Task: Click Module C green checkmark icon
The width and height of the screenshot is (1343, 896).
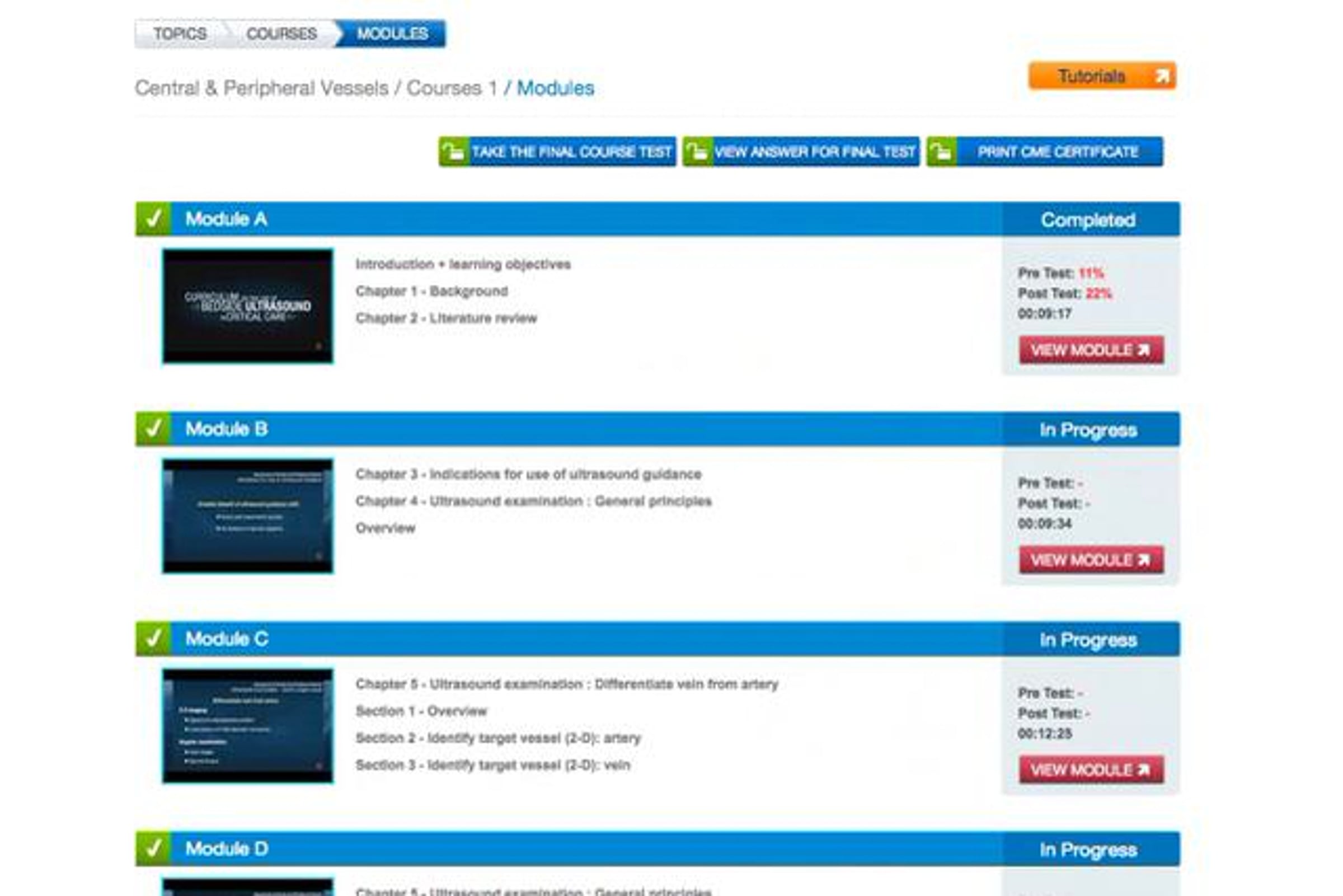Action: 154,639
